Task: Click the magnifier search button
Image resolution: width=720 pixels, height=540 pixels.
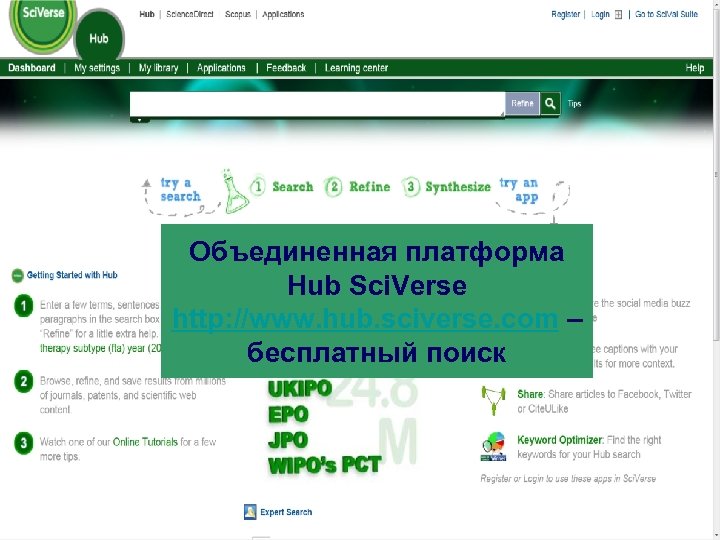Action: pyautogui.click(x=550, y=103)
